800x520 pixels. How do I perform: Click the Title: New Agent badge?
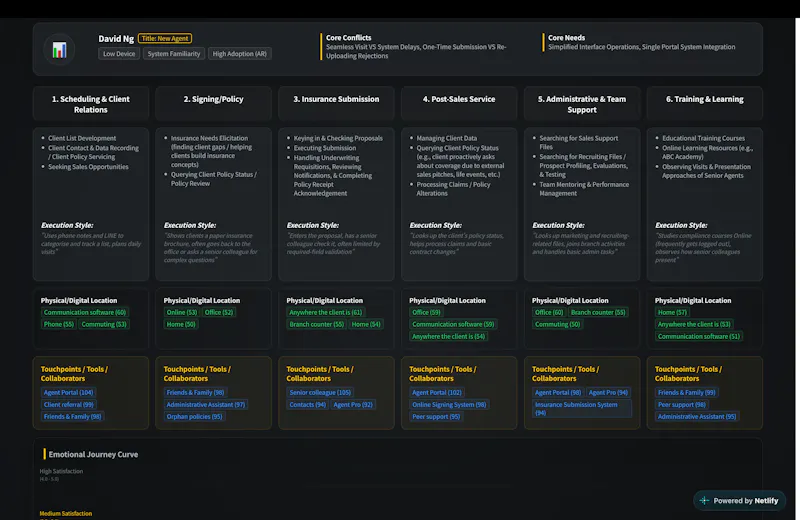point(165,38)
